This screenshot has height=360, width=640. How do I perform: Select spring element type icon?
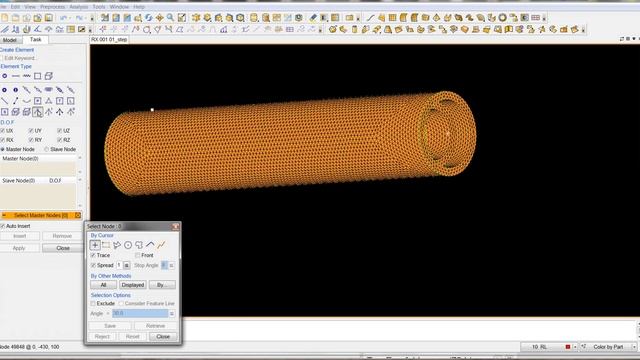[x=27, y=76]
